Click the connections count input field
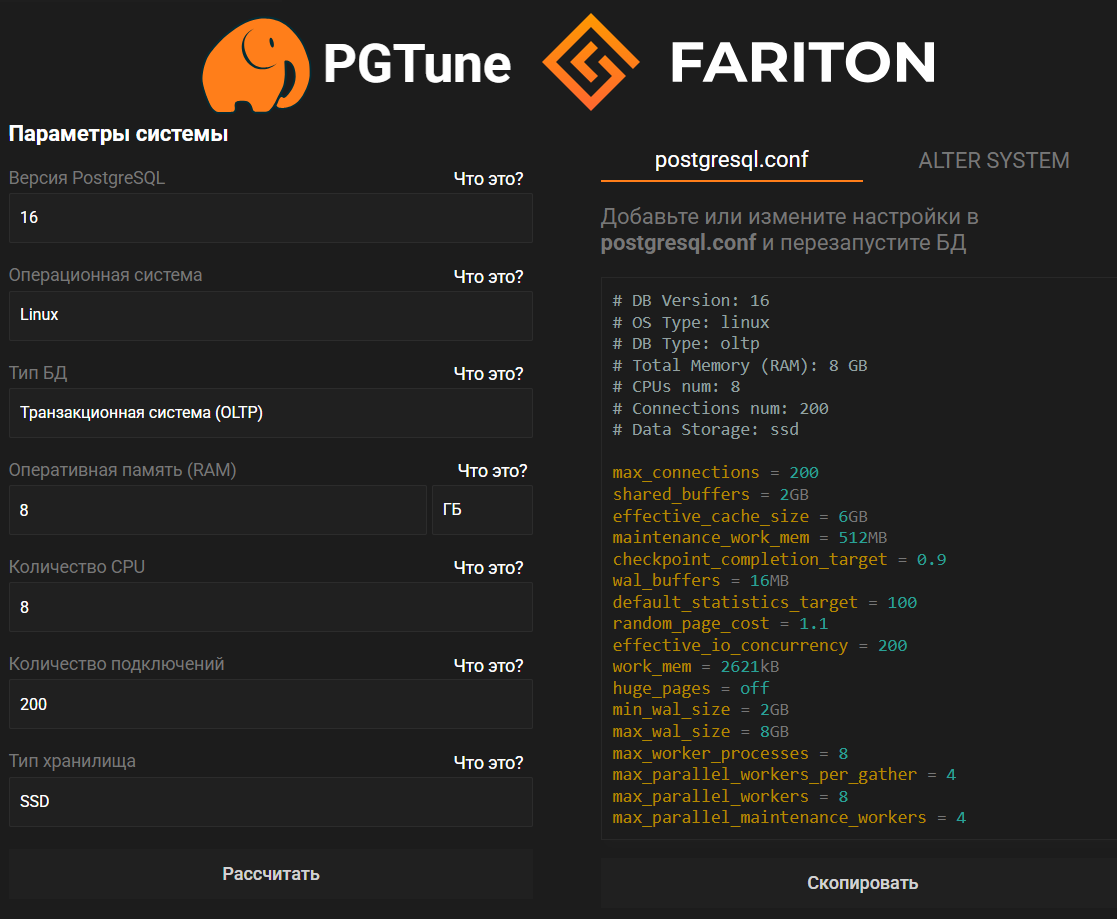This screenshot has width=1117, height=919. (270, 704)
